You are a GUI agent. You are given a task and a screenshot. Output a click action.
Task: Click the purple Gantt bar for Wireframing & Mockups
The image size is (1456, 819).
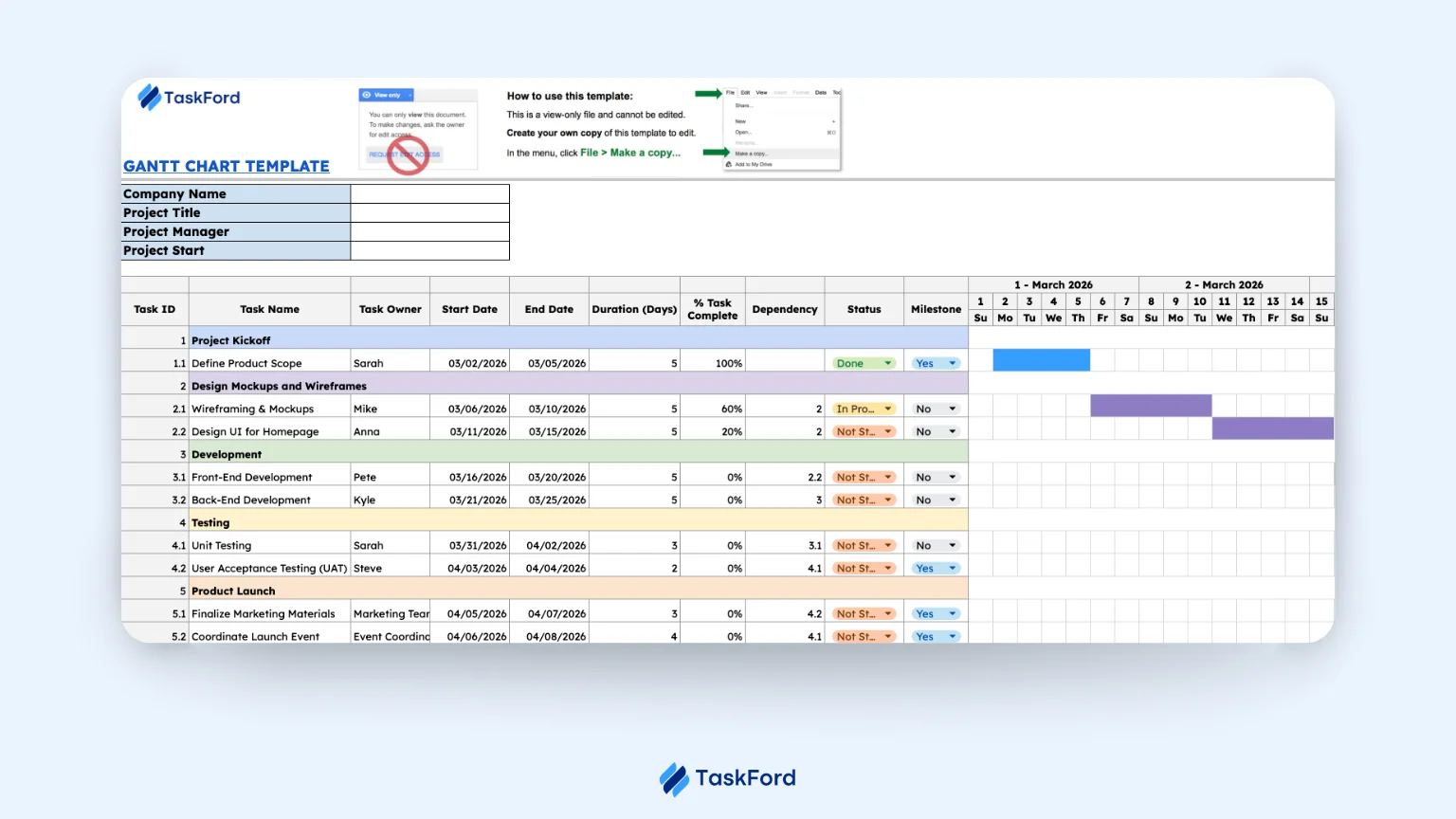click(1151, 406)
